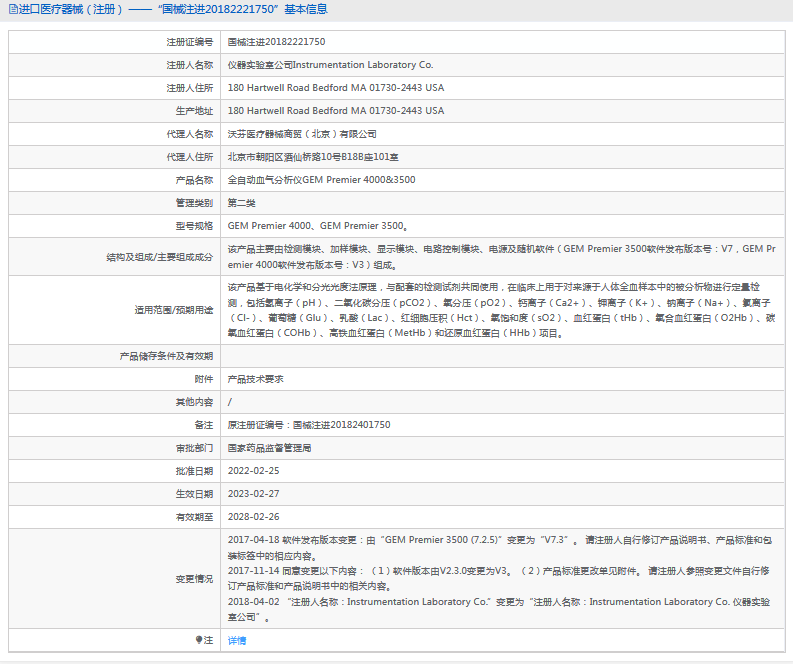This screenshot has width=793, height=664.
Task: Select the registrant name Instrumentation Laboratory Co.
Action: pos(363,65)
